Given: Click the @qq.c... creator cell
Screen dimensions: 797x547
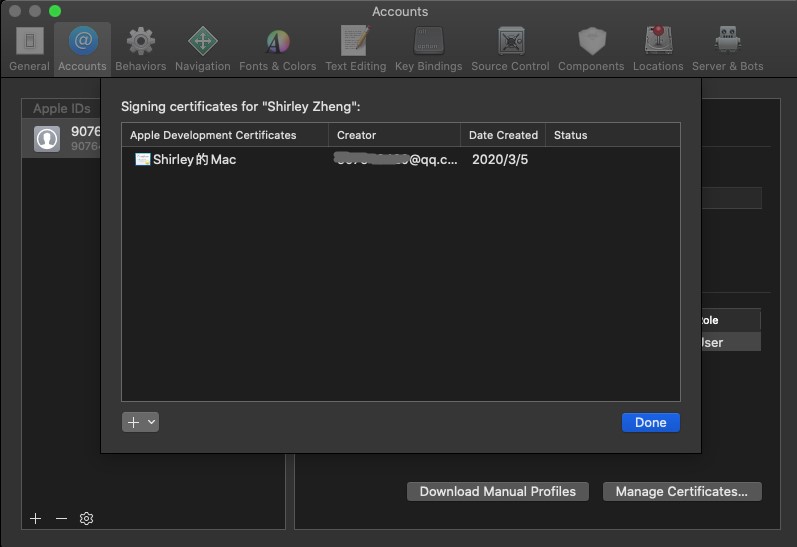Looking at the screenshot, I should 396,160.
